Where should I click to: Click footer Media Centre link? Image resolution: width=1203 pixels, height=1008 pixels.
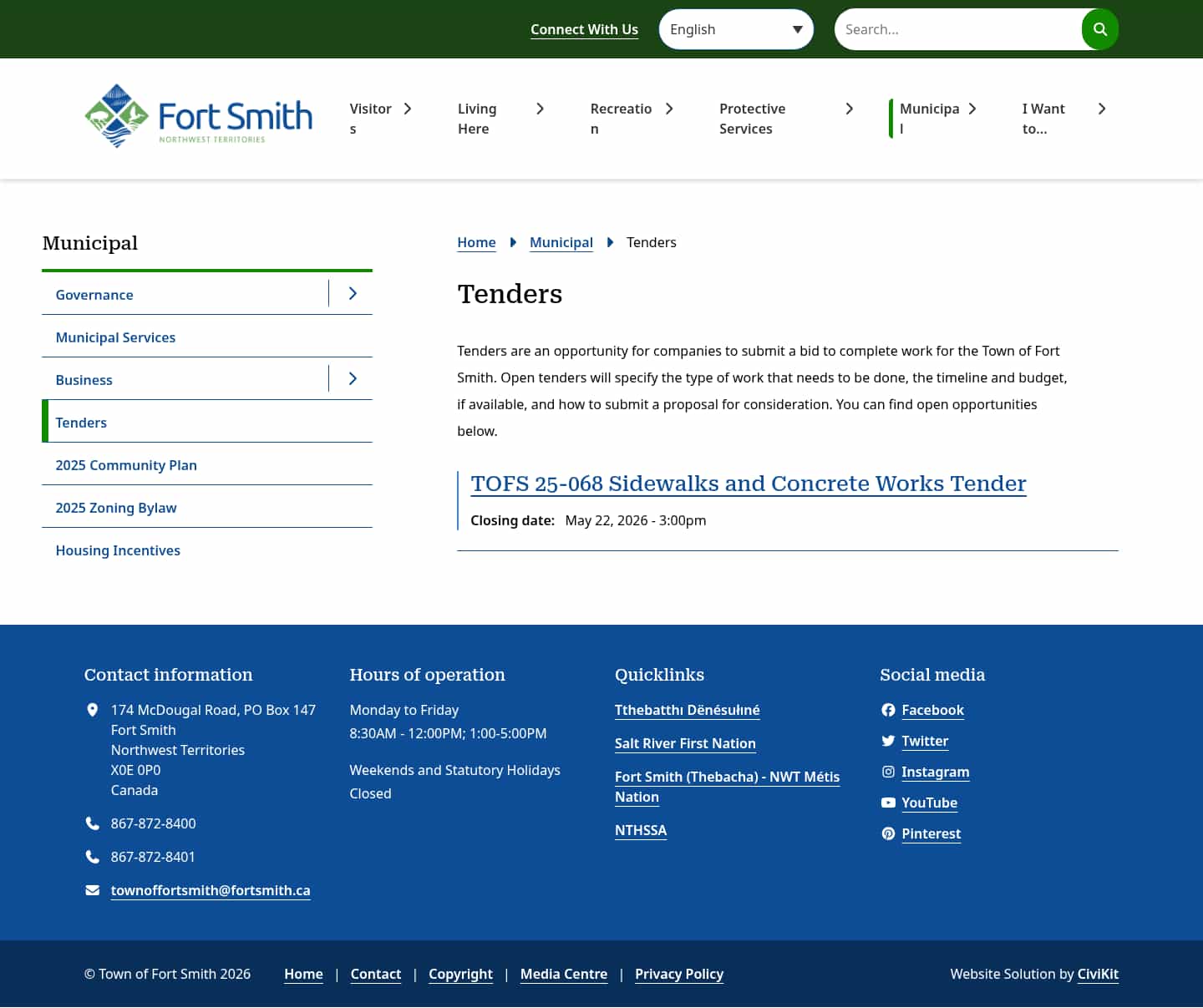(x=564, y=974)
